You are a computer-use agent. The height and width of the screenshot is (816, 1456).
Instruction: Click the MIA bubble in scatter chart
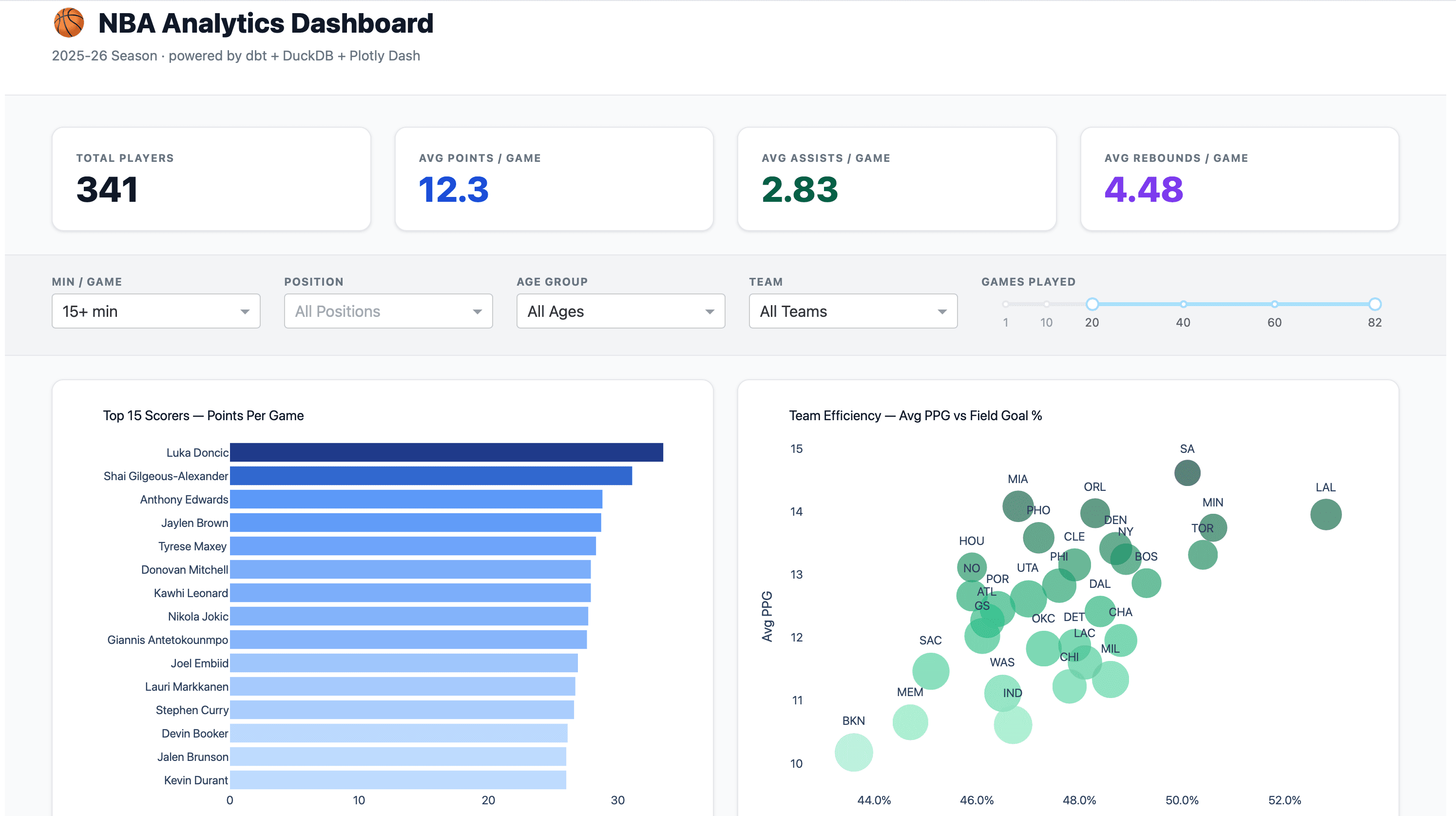1017,506
